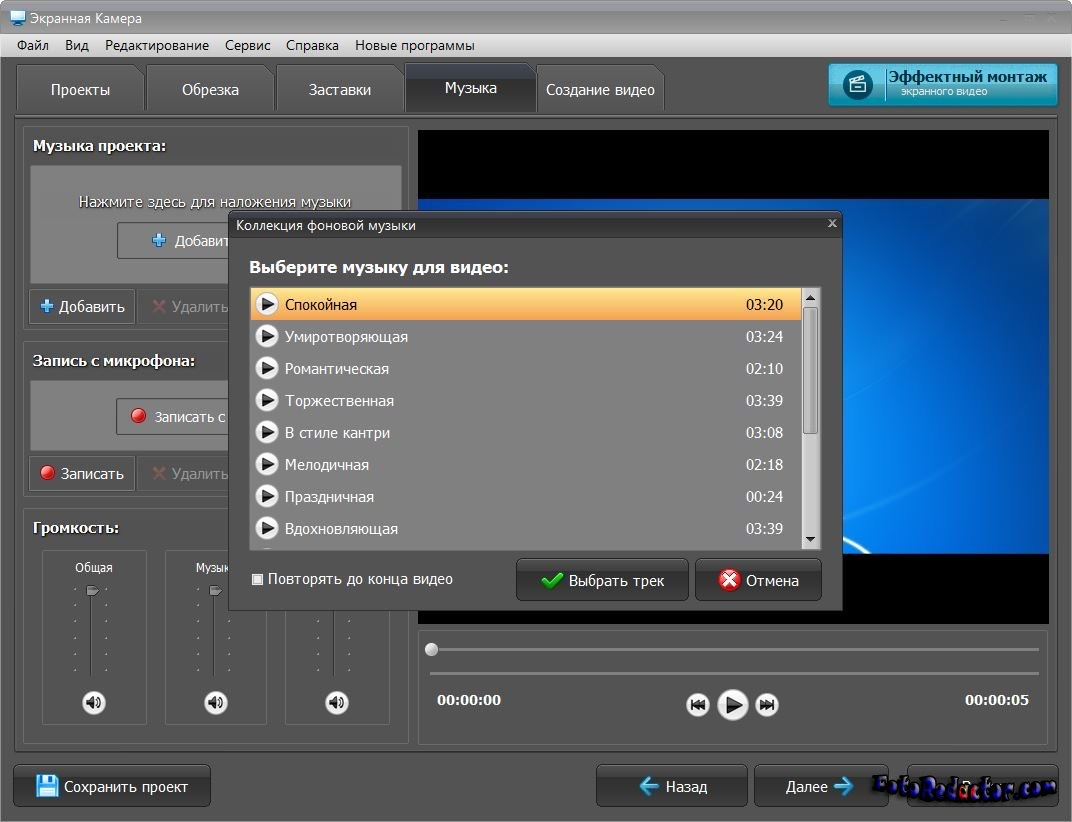Click Сохранить проект button
This screenshot has width=1072, height=822.
[112, 786]
